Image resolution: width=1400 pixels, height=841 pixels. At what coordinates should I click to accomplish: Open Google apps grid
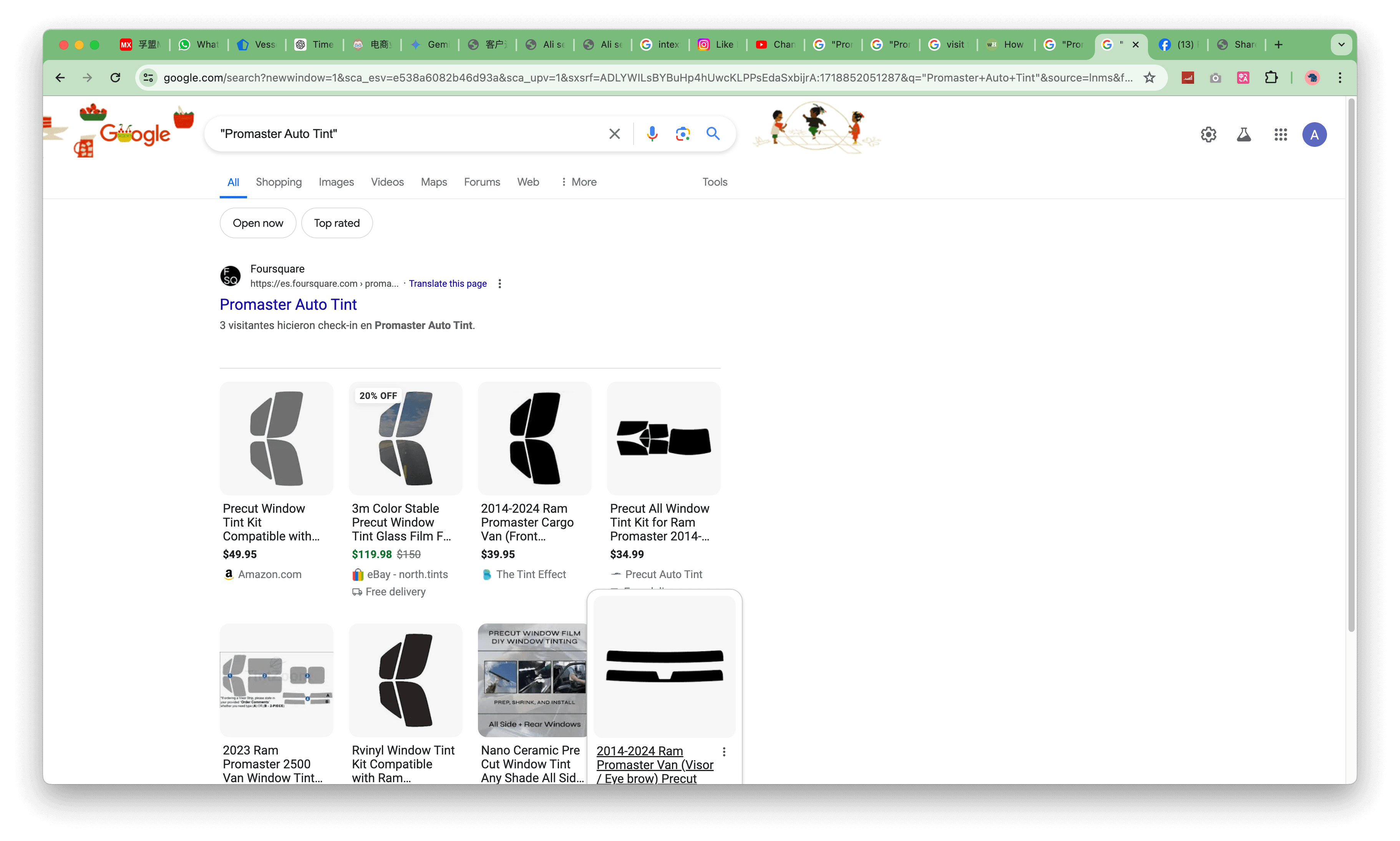[x=1281, y=134]
